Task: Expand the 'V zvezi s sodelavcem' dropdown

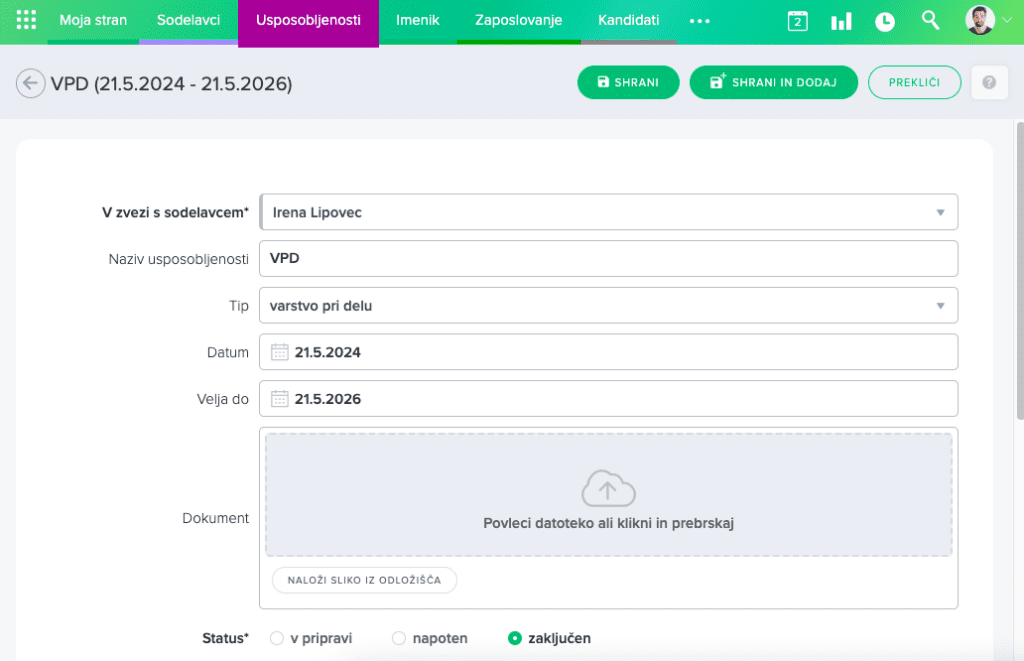Action: (939, 212)
